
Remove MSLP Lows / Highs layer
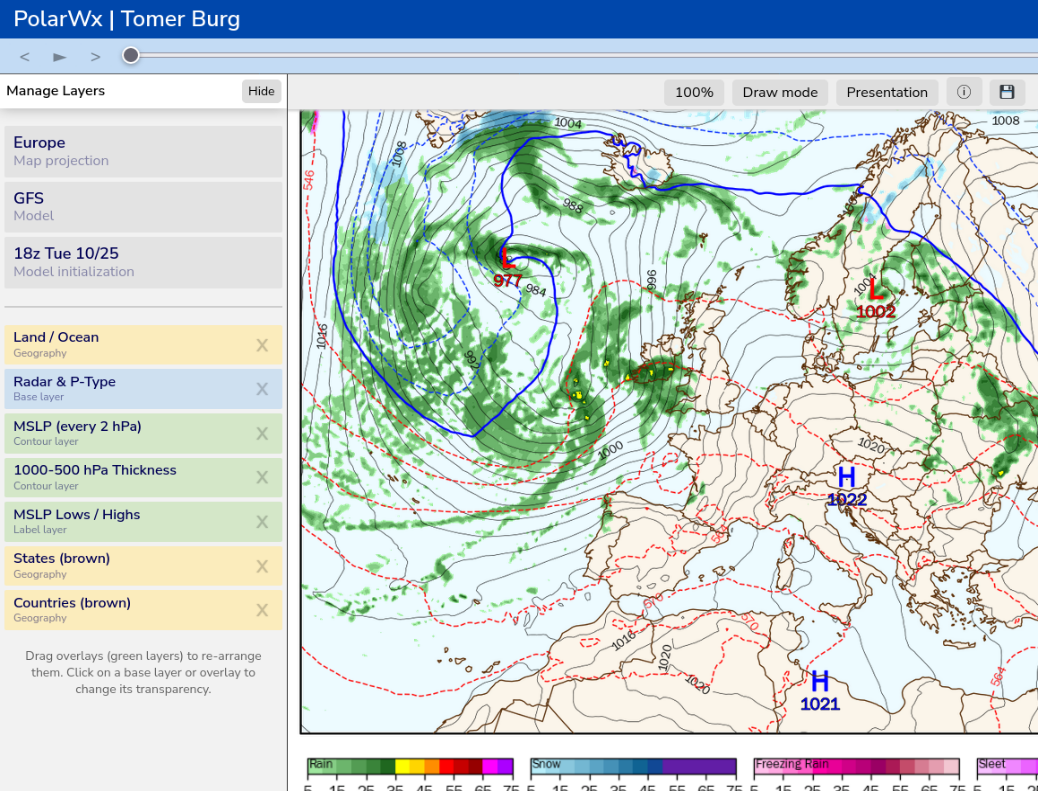pos(262,522)
